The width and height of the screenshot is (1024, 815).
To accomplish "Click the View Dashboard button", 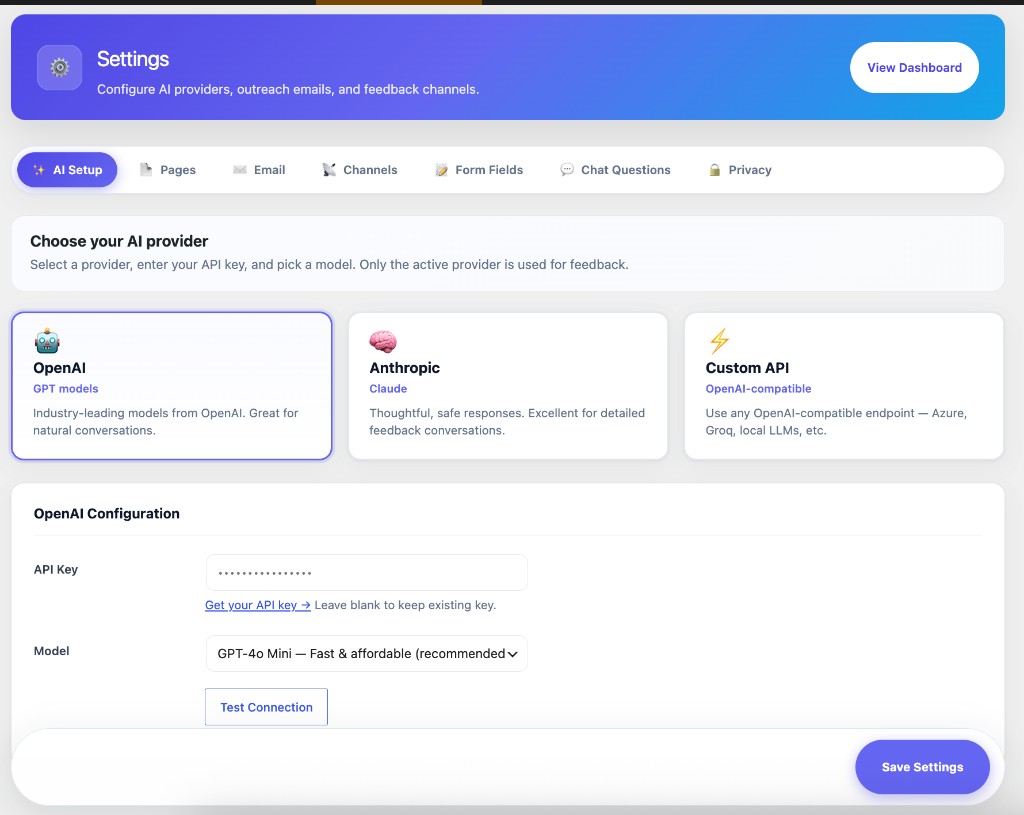I will click(x=914, y=67).
